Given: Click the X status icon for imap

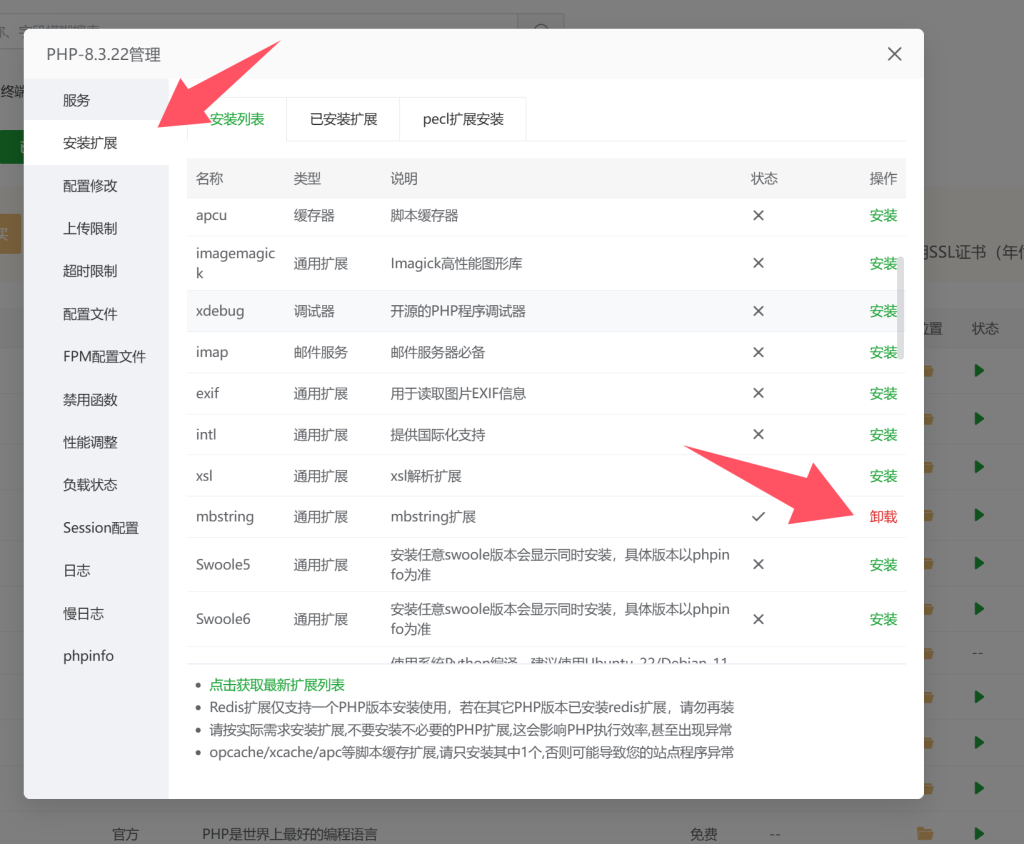Looking at the screenshot, I should coord(758,352).
